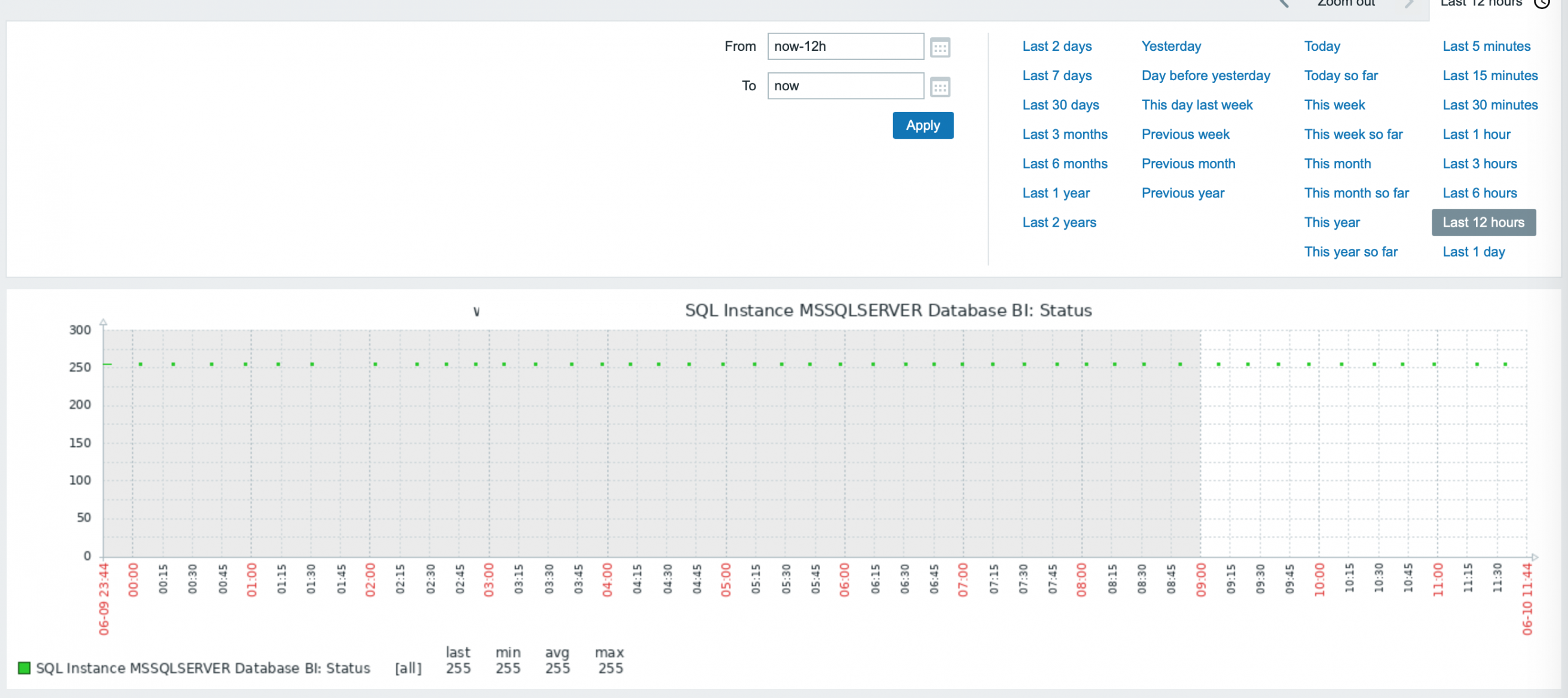Choose the Yesterday time range
This screenshot has width=1568, height=698.
(x=1170, y=47)
